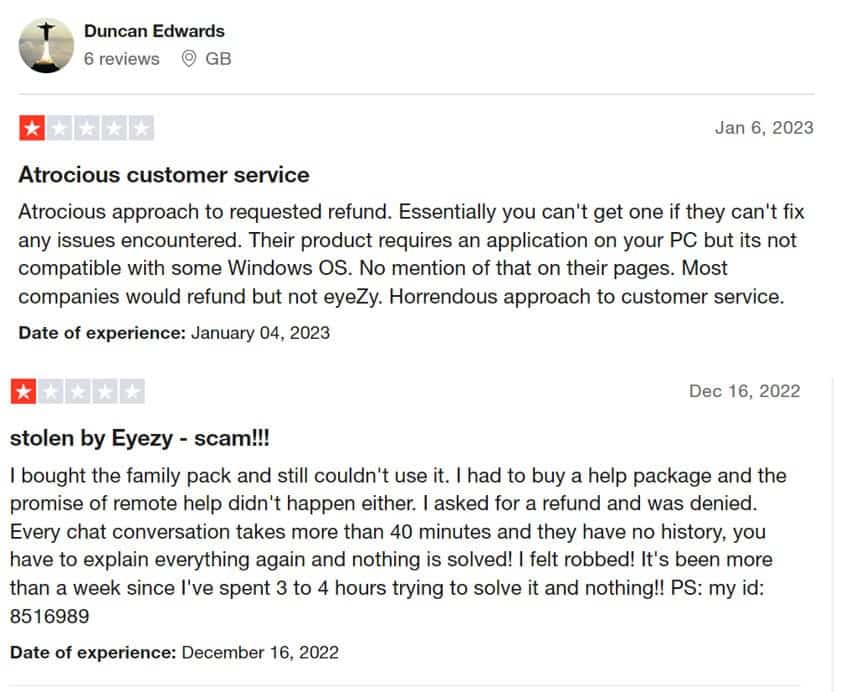The height and width of the screenshot is (692, 842).
Task: Click the GB location pin icon
Action: tap(188, 59)
